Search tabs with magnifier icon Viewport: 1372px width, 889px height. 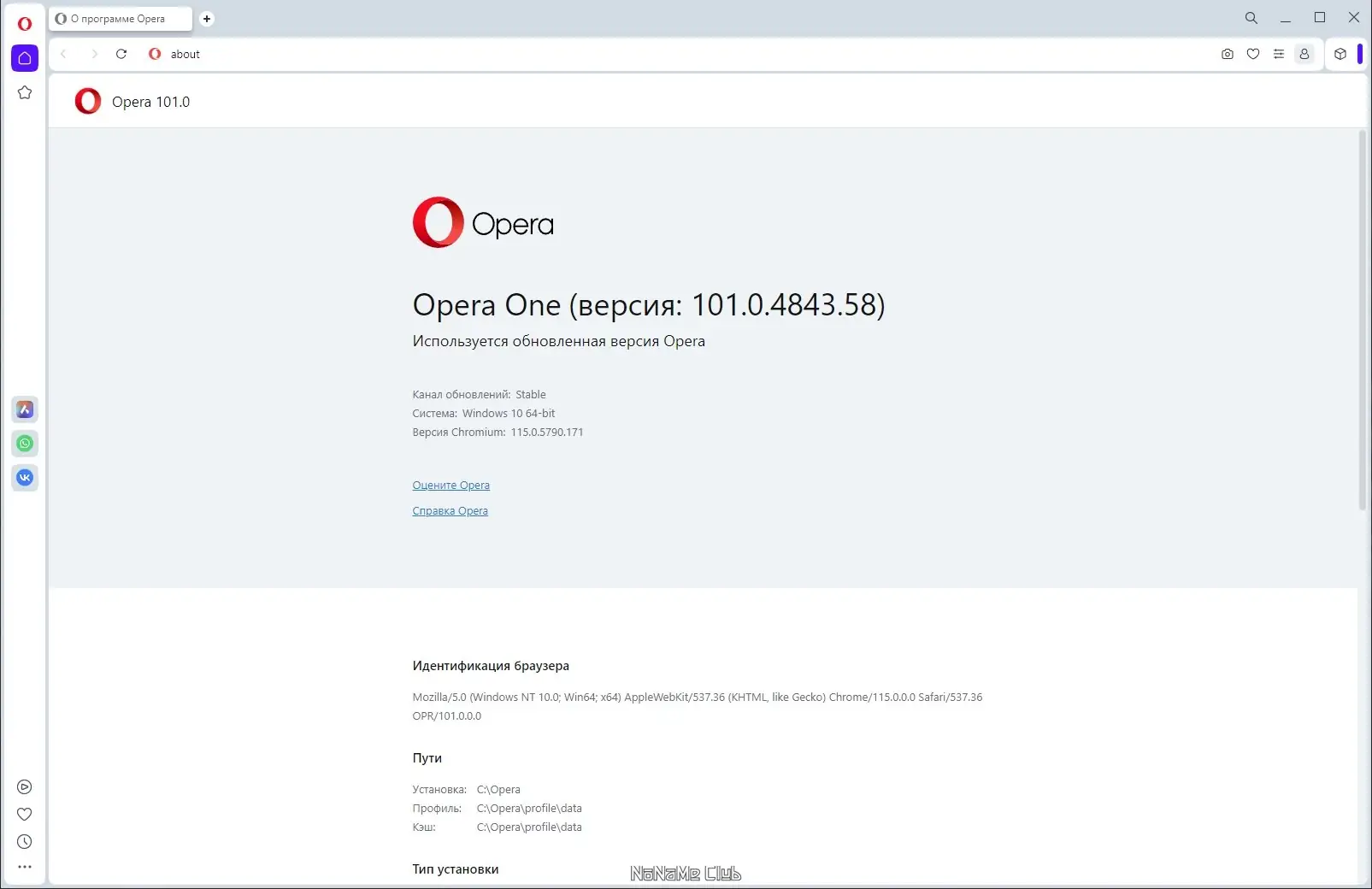(x=1251, y=18)
